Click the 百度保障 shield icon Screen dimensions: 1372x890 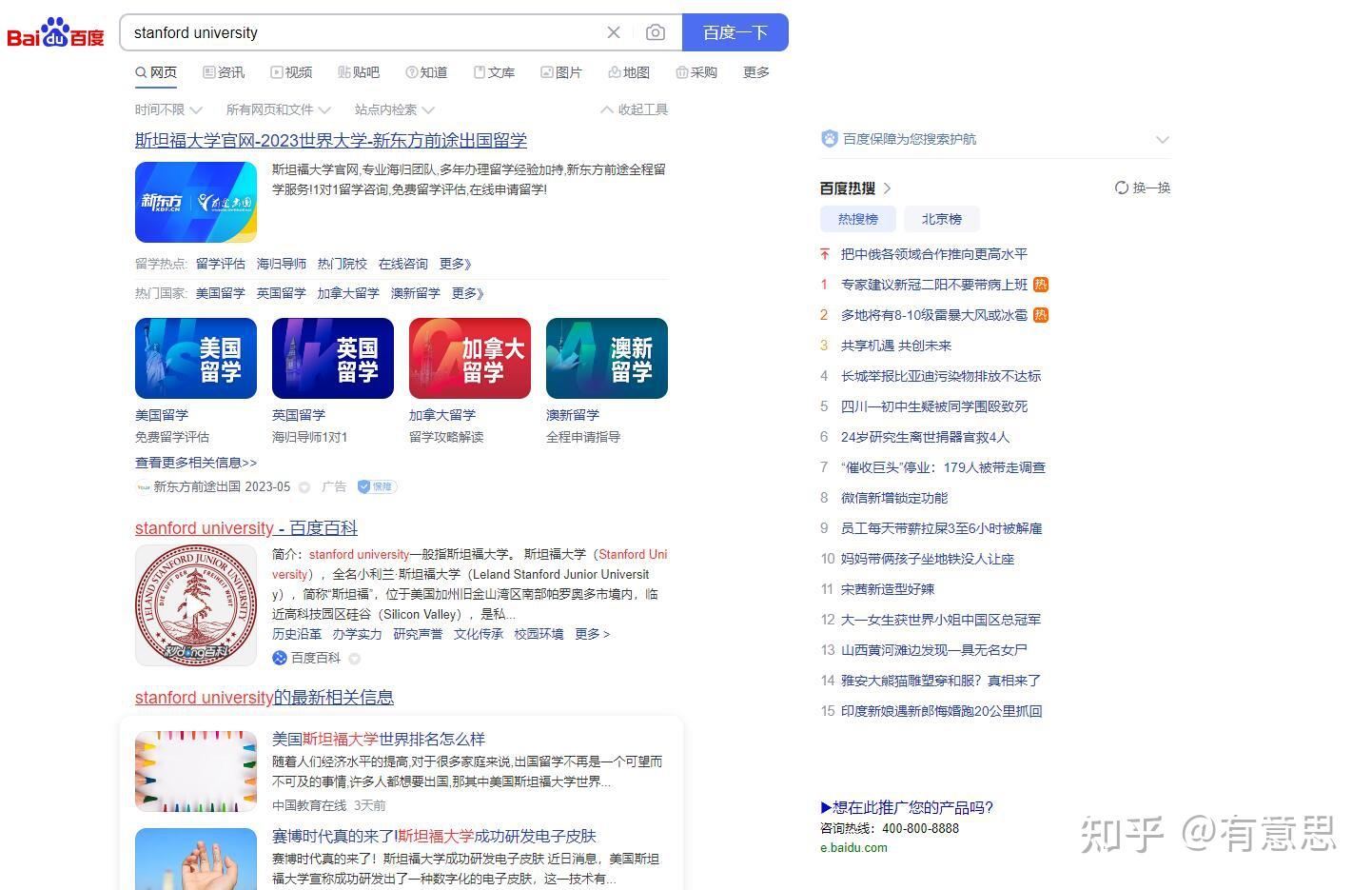[x=830, y=139]
